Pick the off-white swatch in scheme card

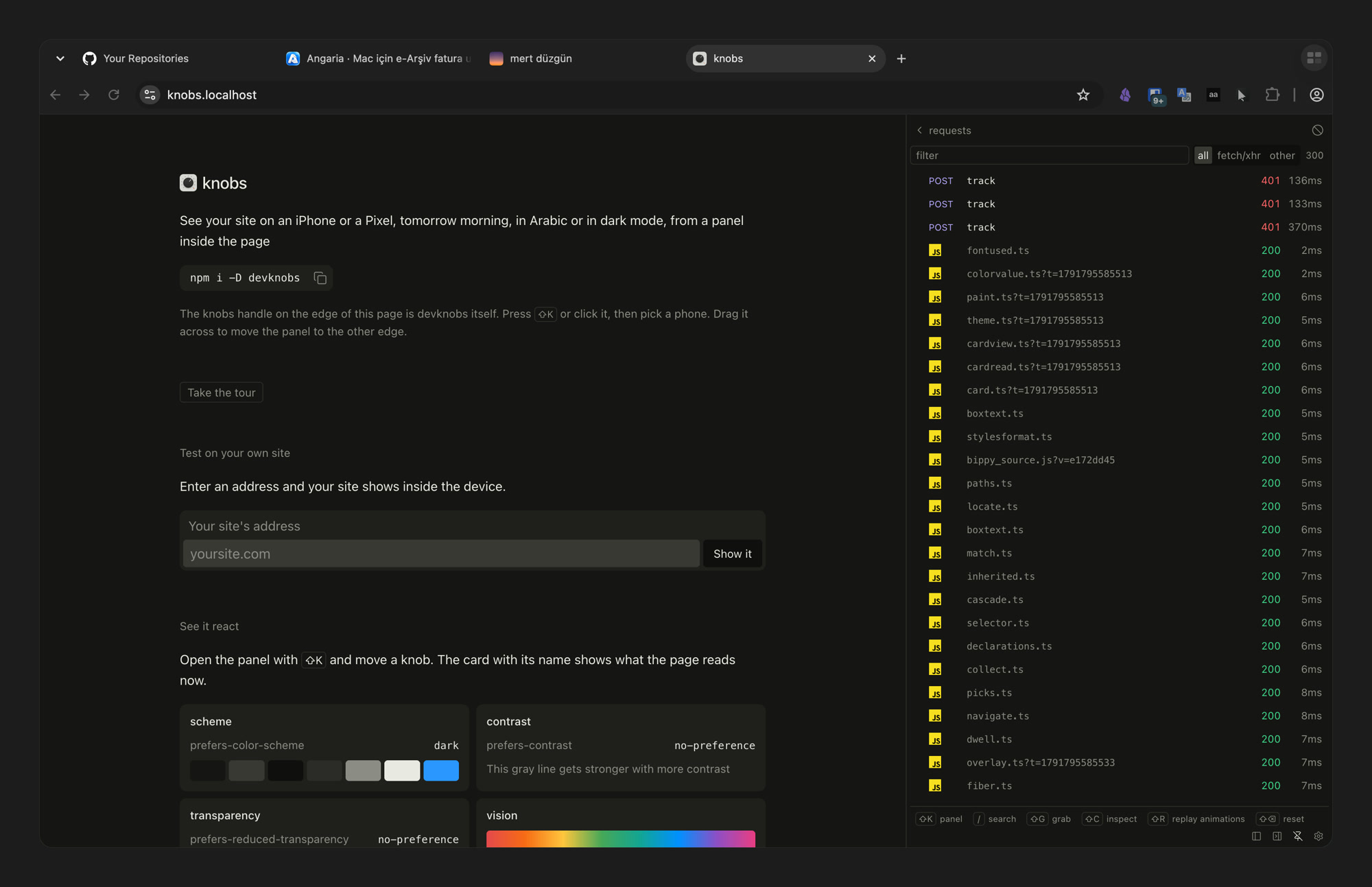402,770
